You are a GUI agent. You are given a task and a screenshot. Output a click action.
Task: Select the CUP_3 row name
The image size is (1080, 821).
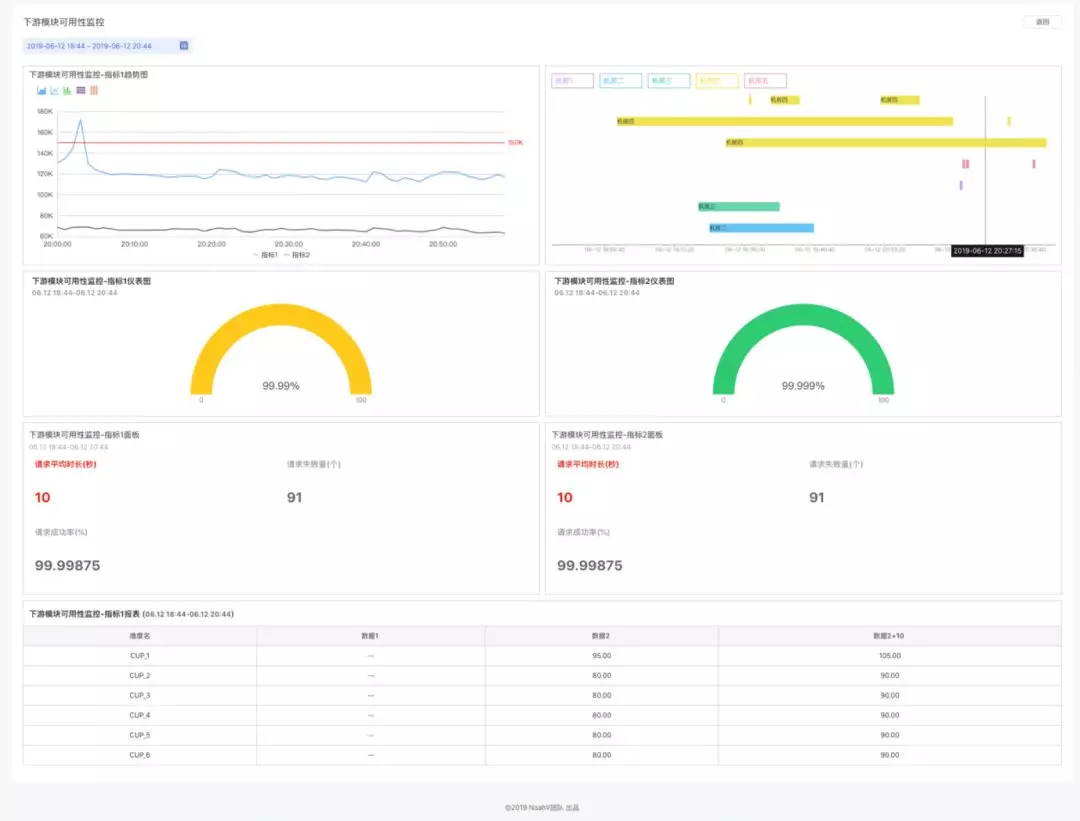[x=140, y=696]
